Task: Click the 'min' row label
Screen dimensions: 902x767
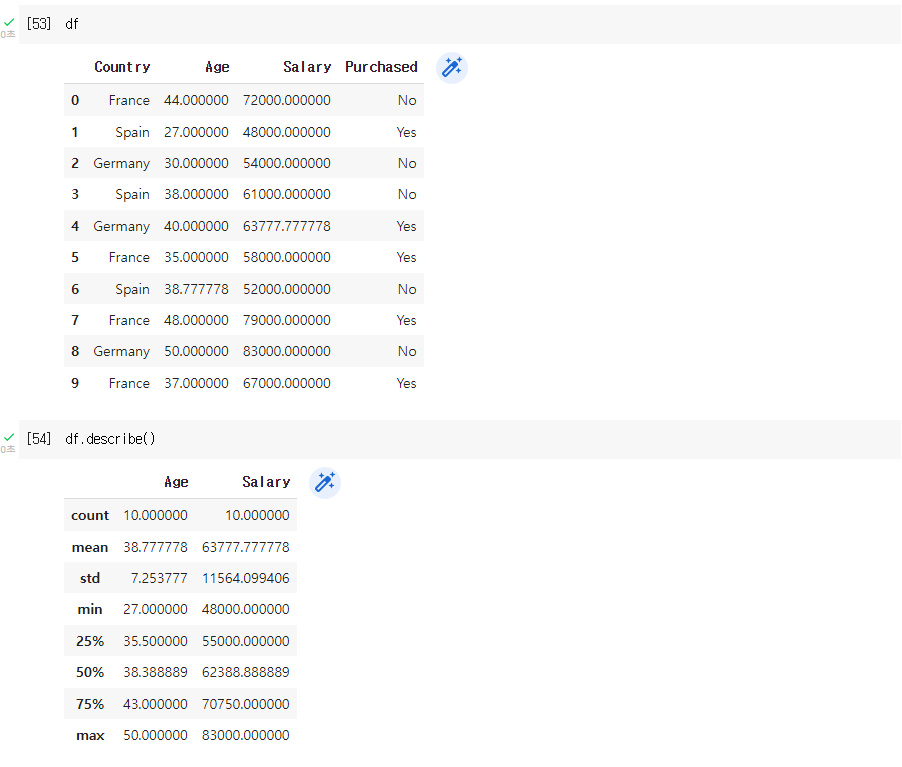Action: tap(90, 610)
